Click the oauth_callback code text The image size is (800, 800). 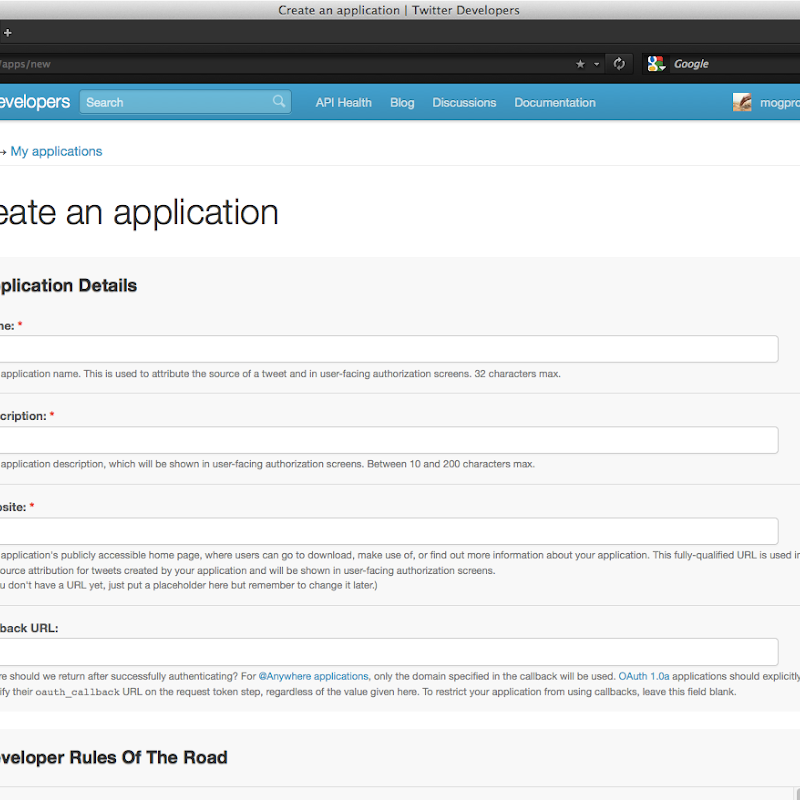[x=77, y=692]
